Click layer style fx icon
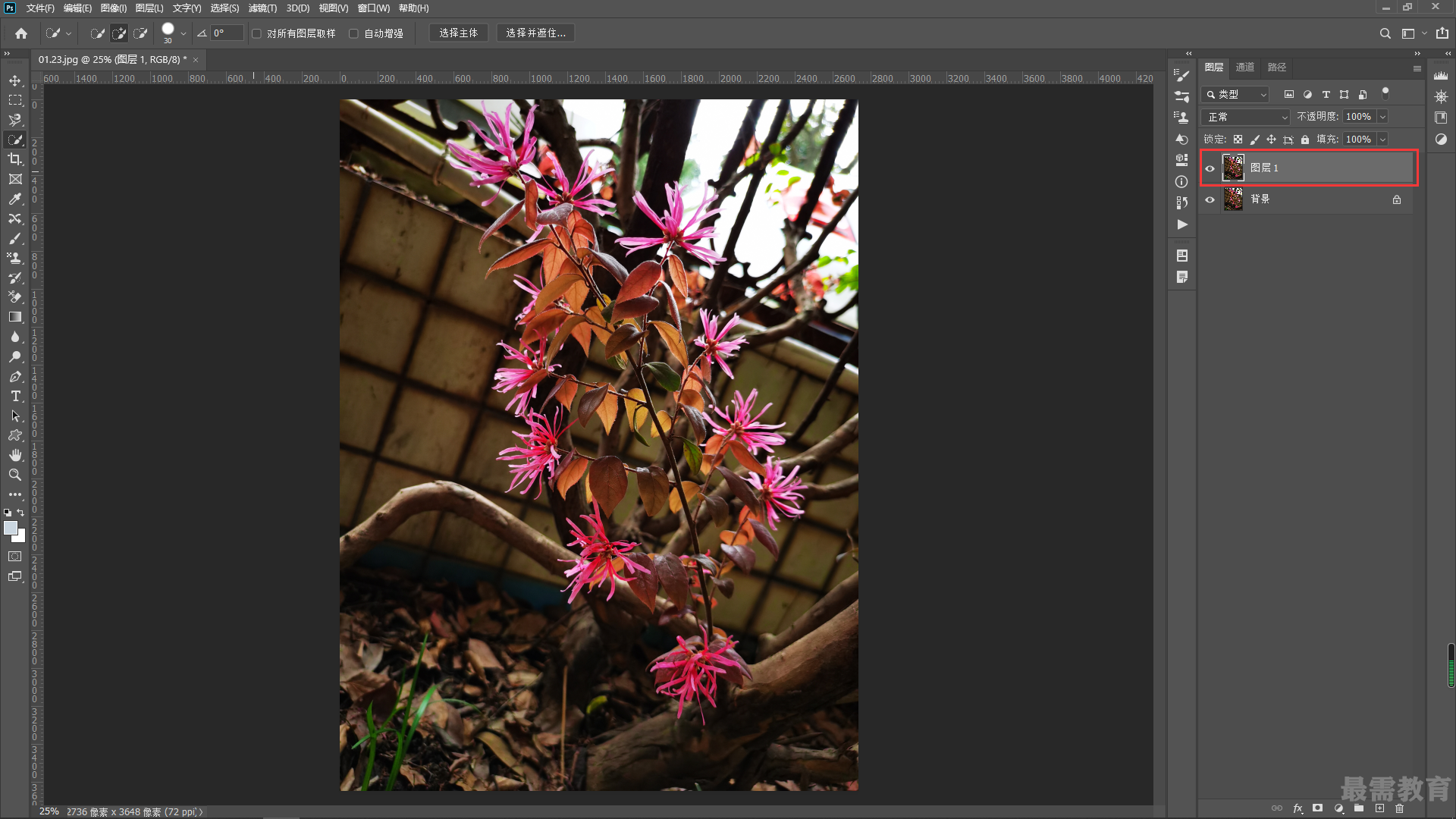This screenshot has width=1456, height=819. coord(1298,808)
